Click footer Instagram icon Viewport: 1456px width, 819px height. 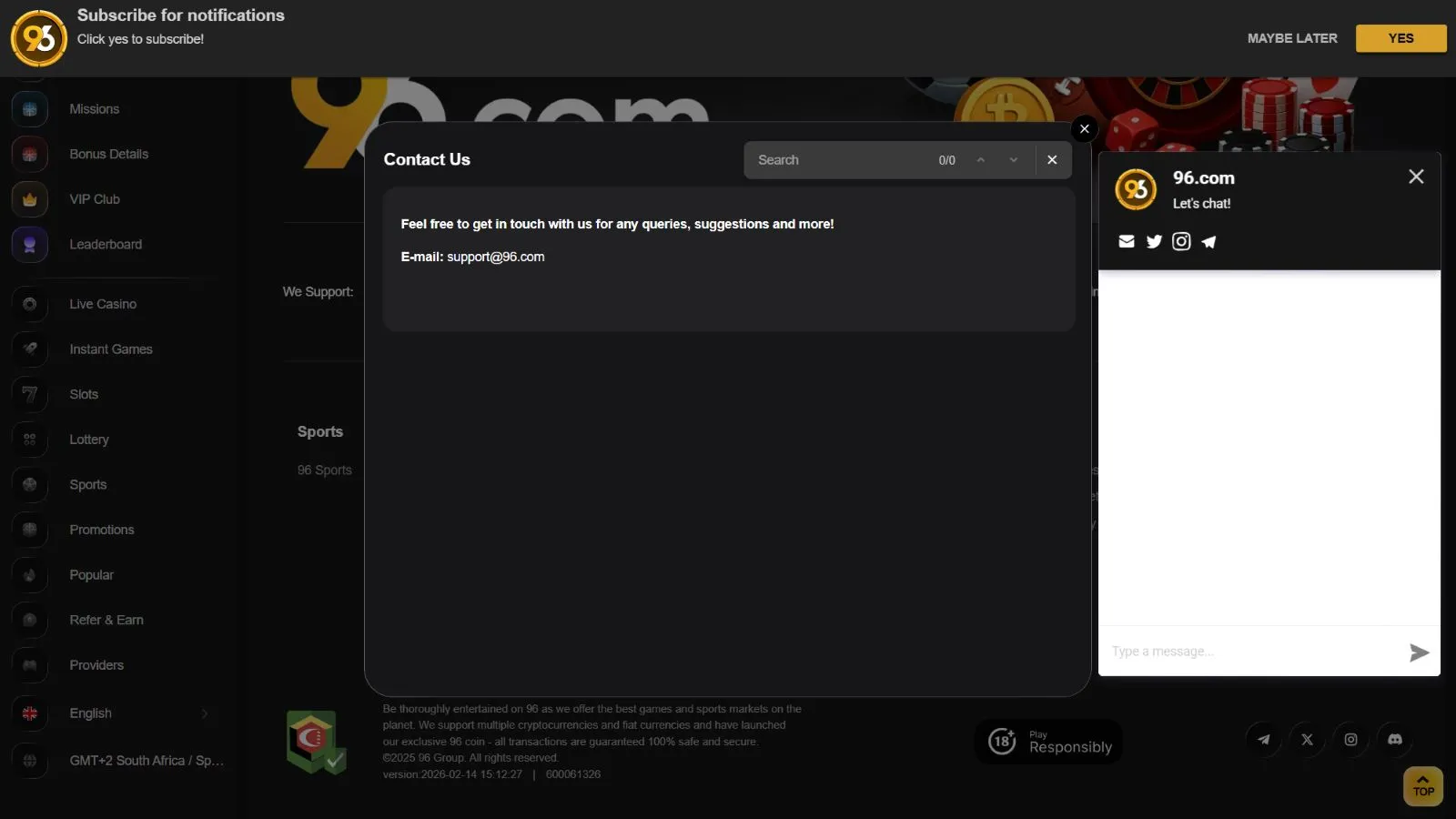(x=1350, y=740)
